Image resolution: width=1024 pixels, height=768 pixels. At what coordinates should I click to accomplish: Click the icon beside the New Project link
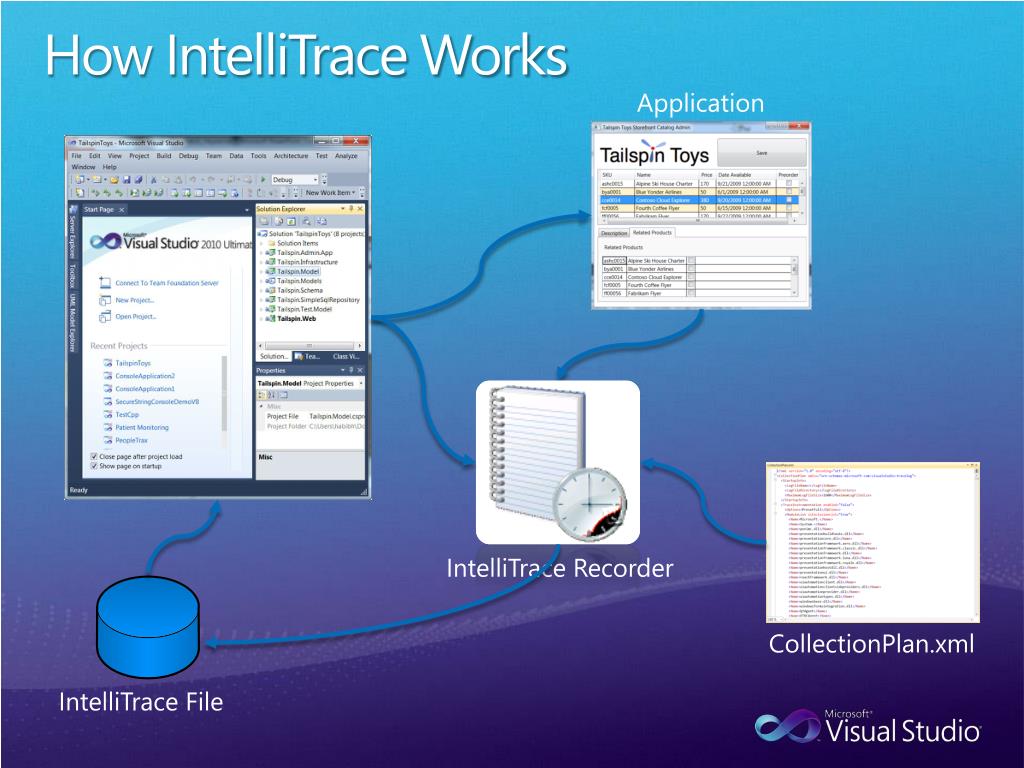[x=104, y=300]
